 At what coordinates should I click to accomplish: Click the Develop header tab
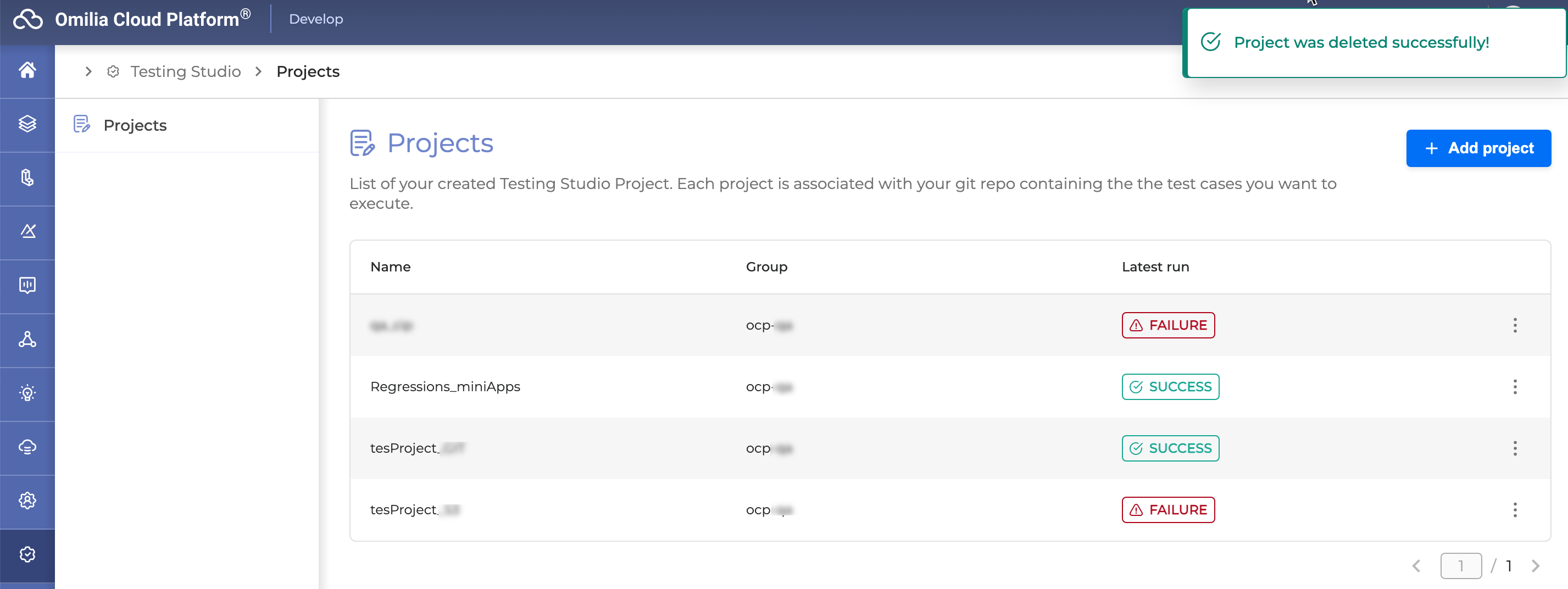click(315, 19)
